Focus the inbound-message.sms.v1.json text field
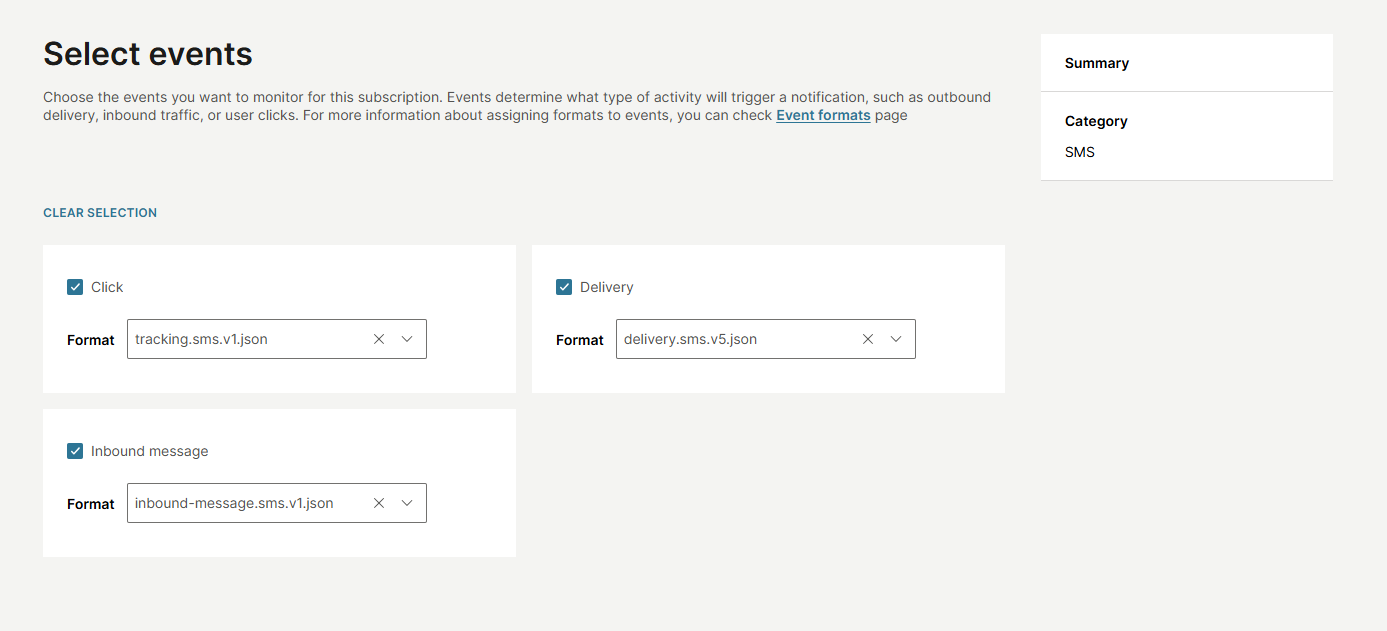 245,503
